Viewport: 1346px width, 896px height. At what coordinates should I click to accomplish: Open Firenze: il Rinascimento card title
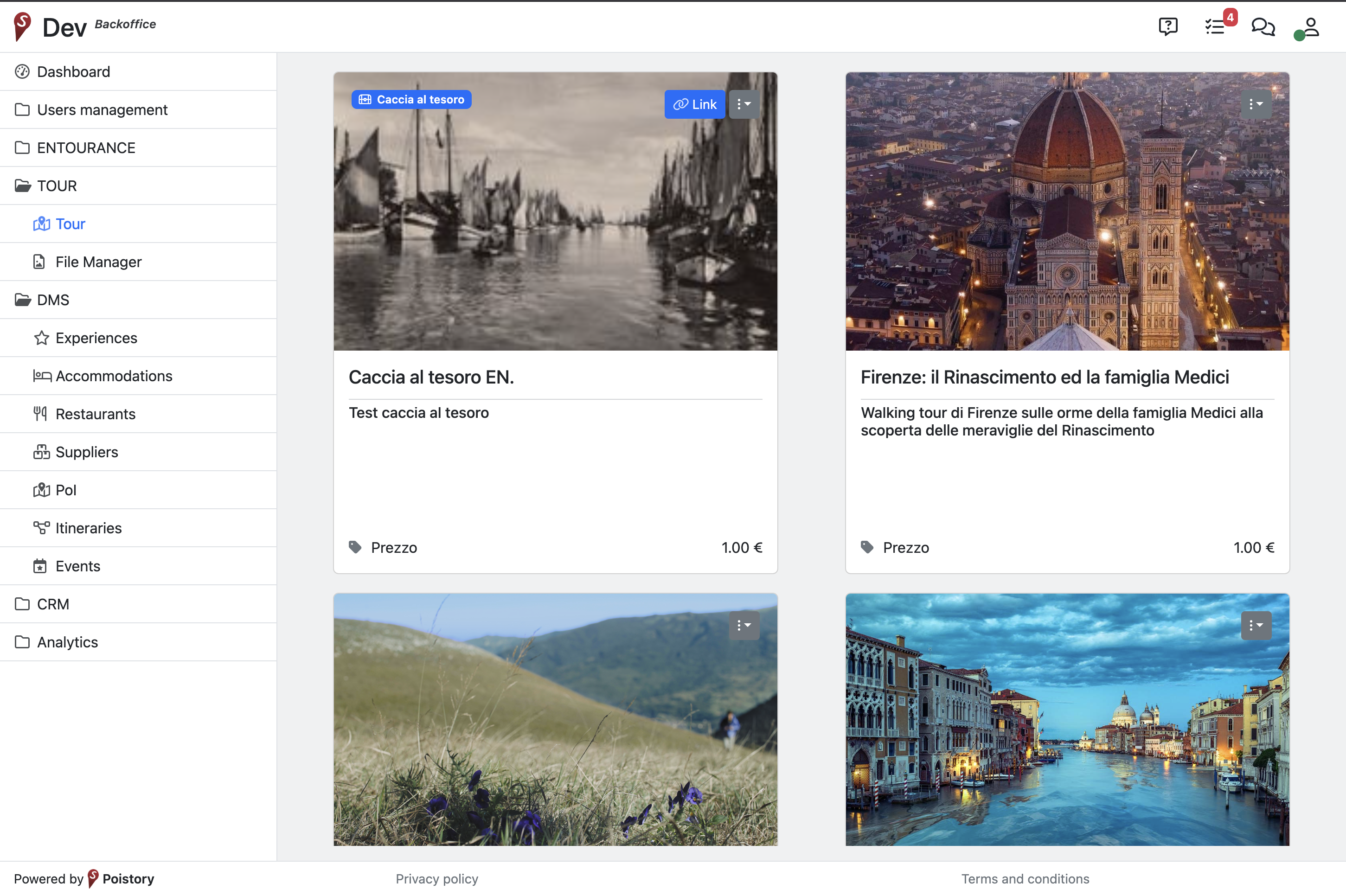(x=1045, y=377)
